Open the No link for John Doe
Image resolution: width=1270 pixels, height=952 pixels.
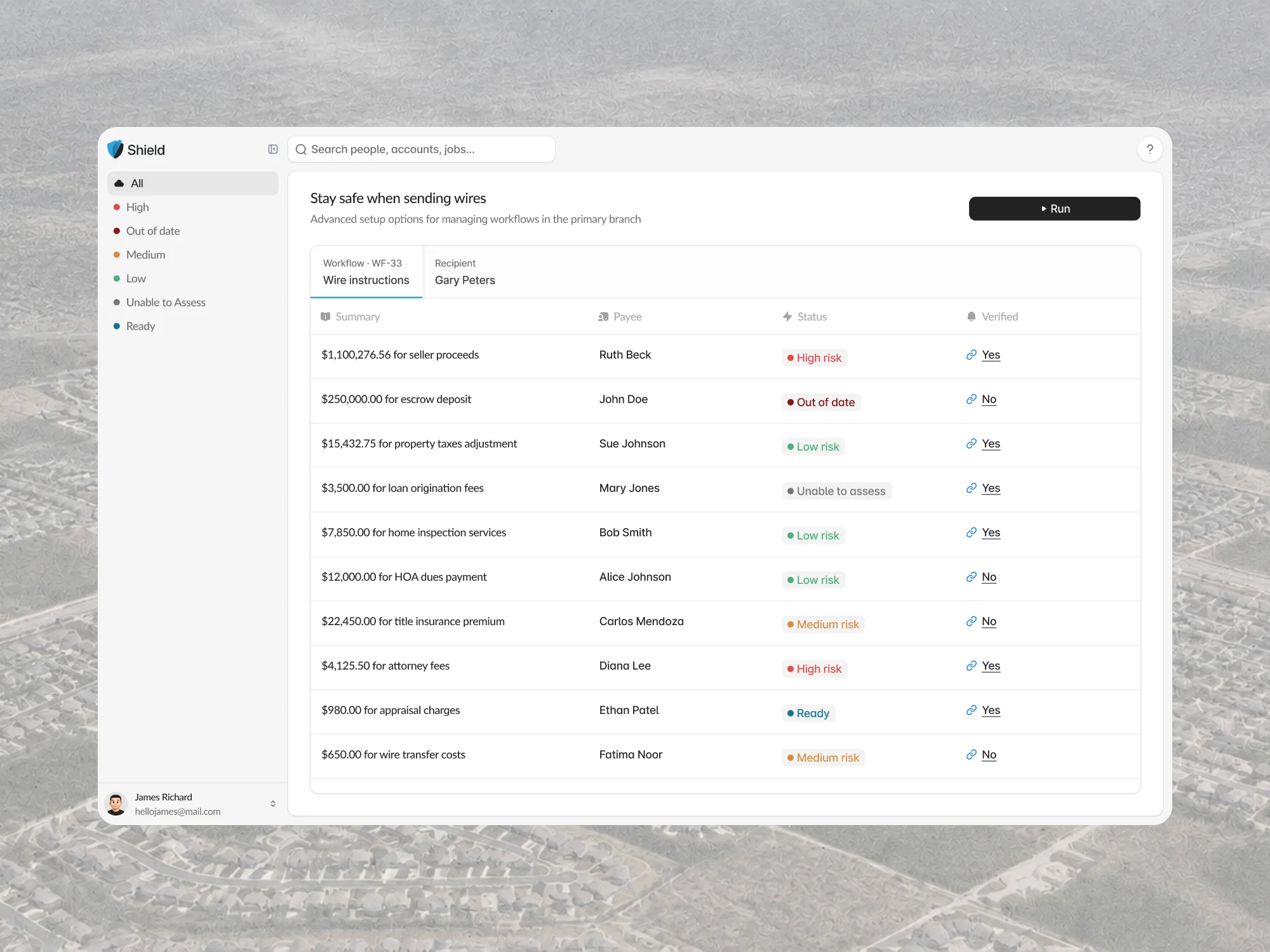point(989,399)
